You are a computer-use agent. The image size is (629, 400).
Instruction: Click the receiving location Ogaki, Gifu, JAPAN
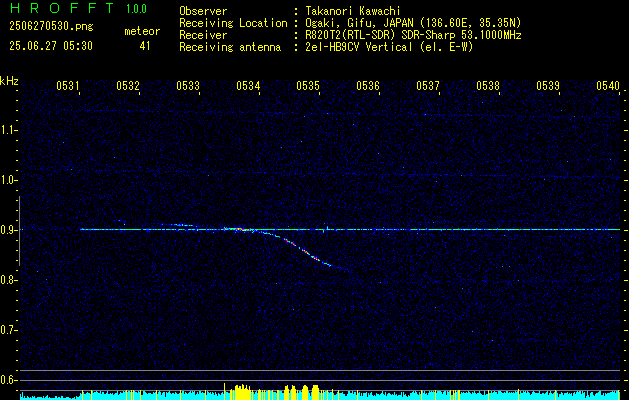pos(359,23)
